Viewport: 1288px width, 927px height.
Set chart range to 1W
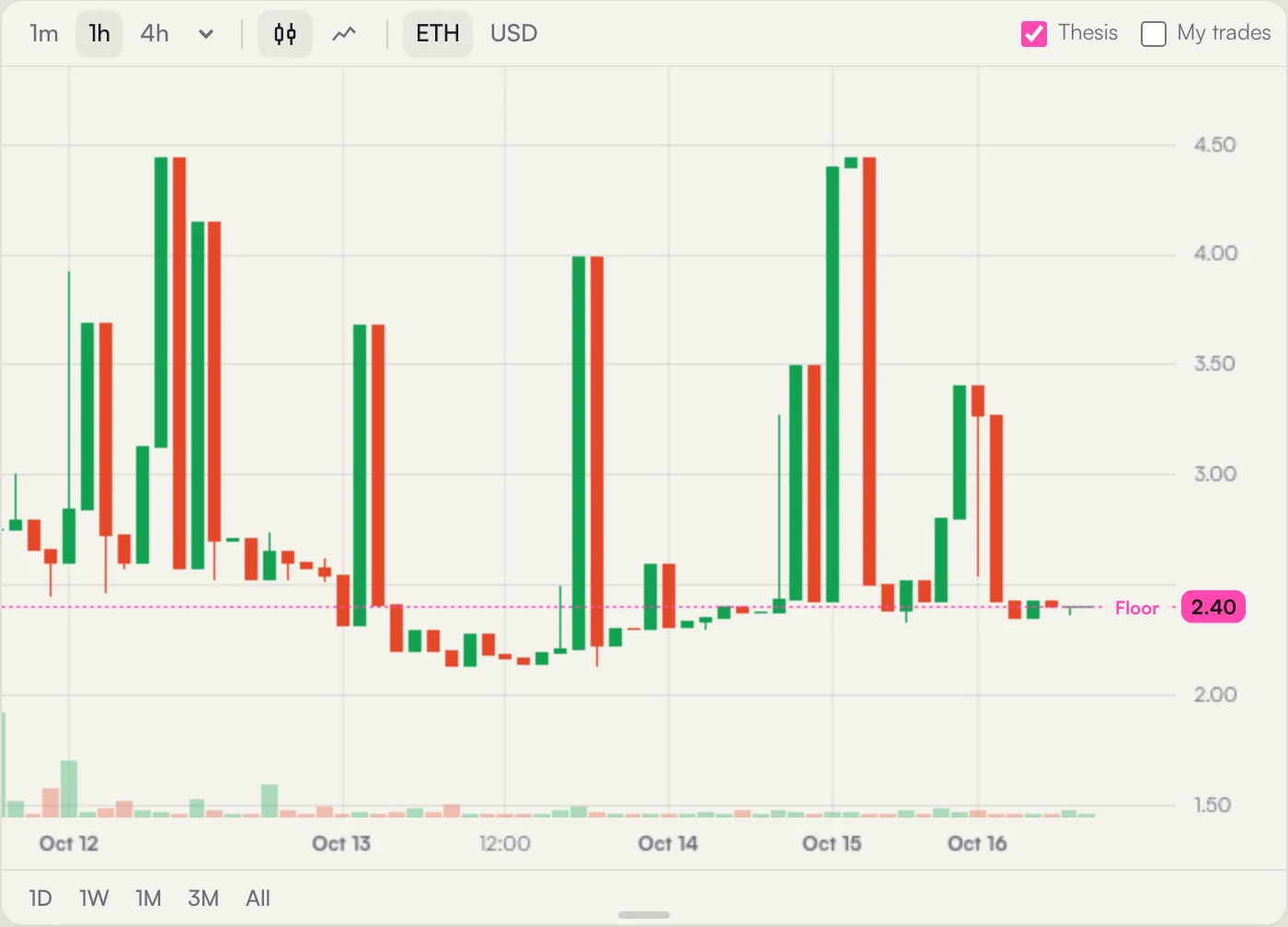(94, 898)
